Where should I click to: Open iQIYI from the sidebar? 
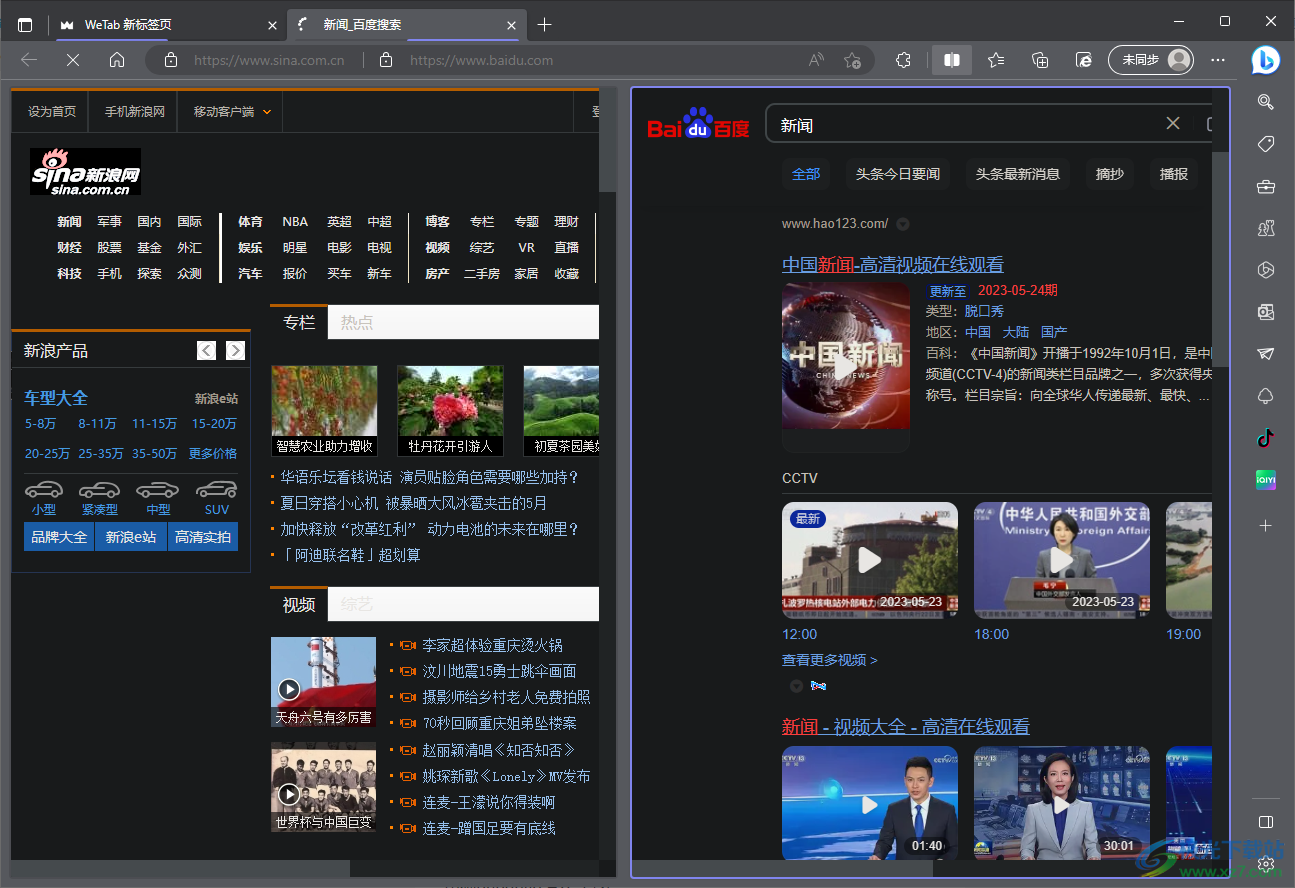point(1265,480)
